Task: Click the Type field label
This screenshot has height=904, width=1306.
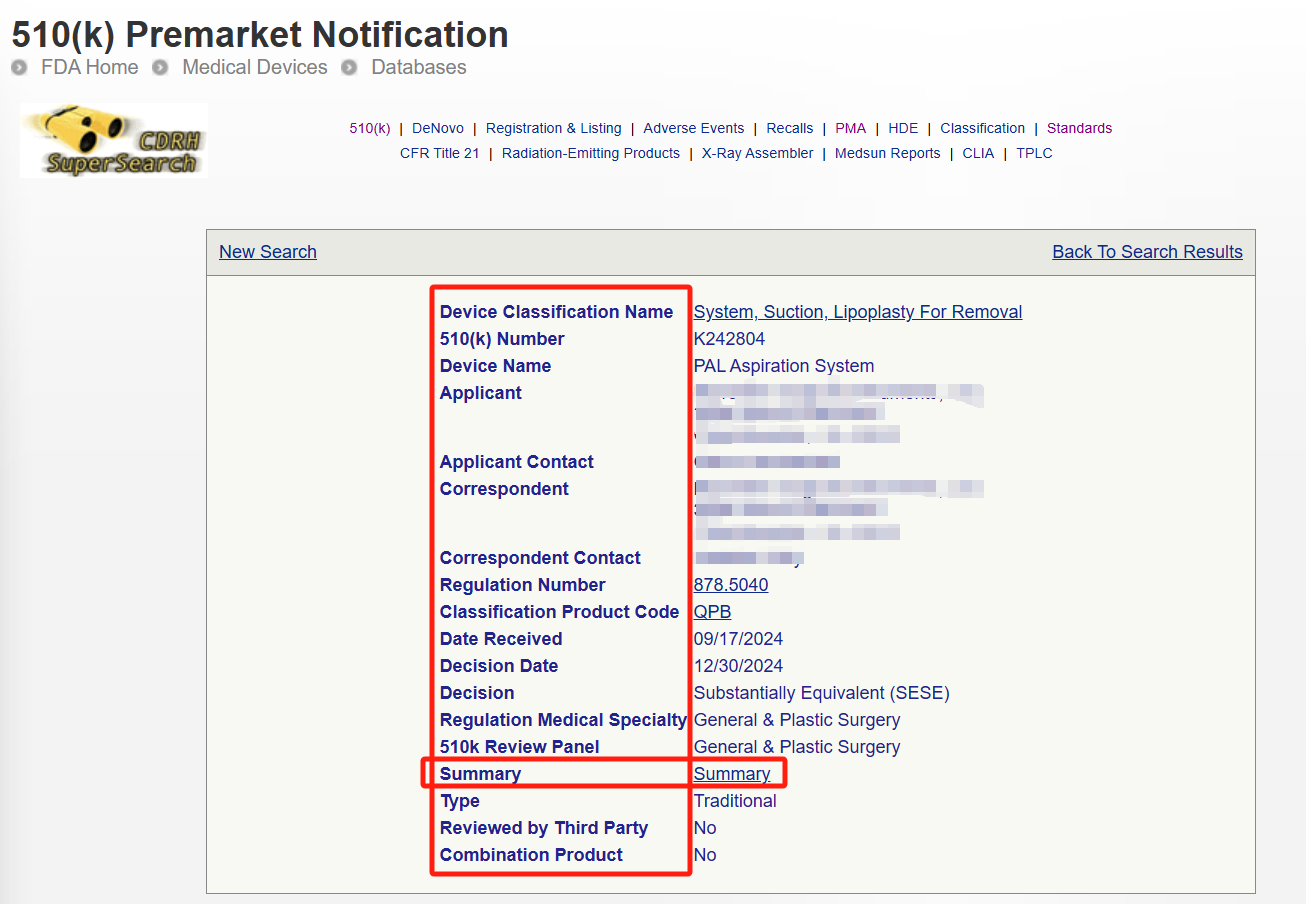Action: click(x=460, y=801)
